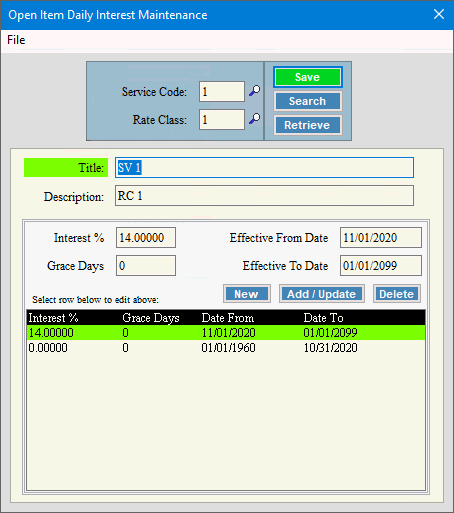
Task: Click the Effective To Date field
Action: coord(381,266)
